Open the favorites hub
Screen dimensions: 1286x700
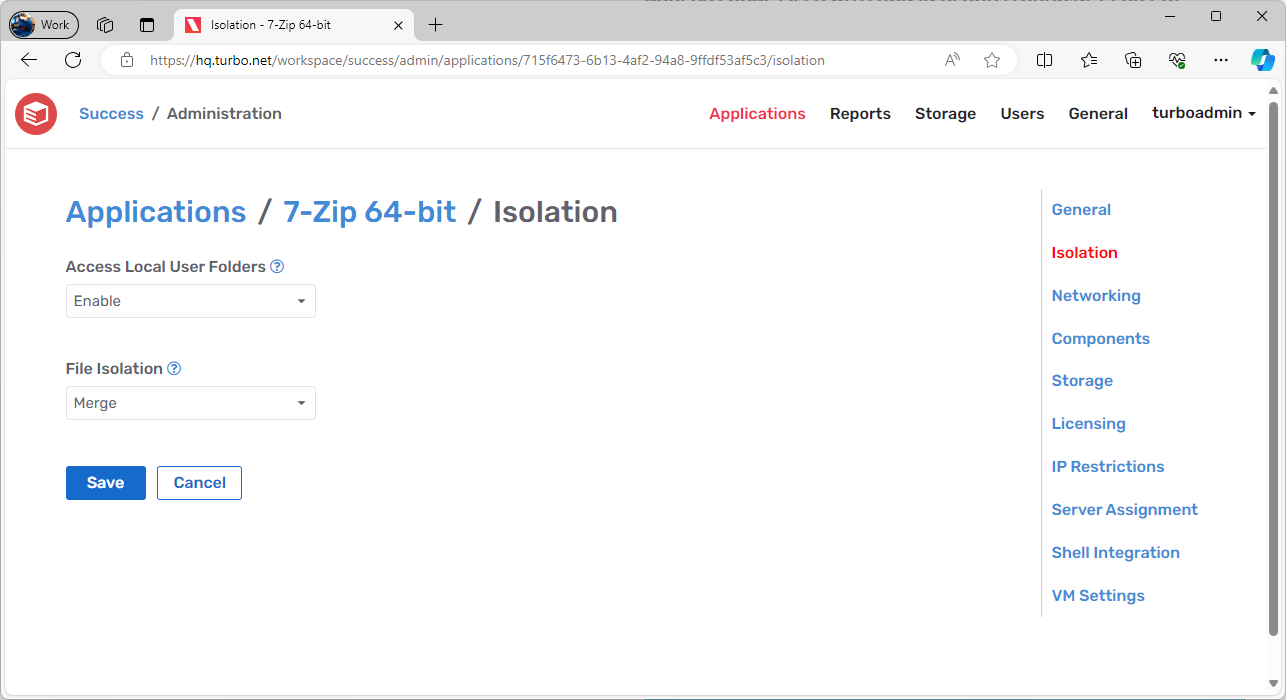pyautogui.click(x=1089, y=60)
